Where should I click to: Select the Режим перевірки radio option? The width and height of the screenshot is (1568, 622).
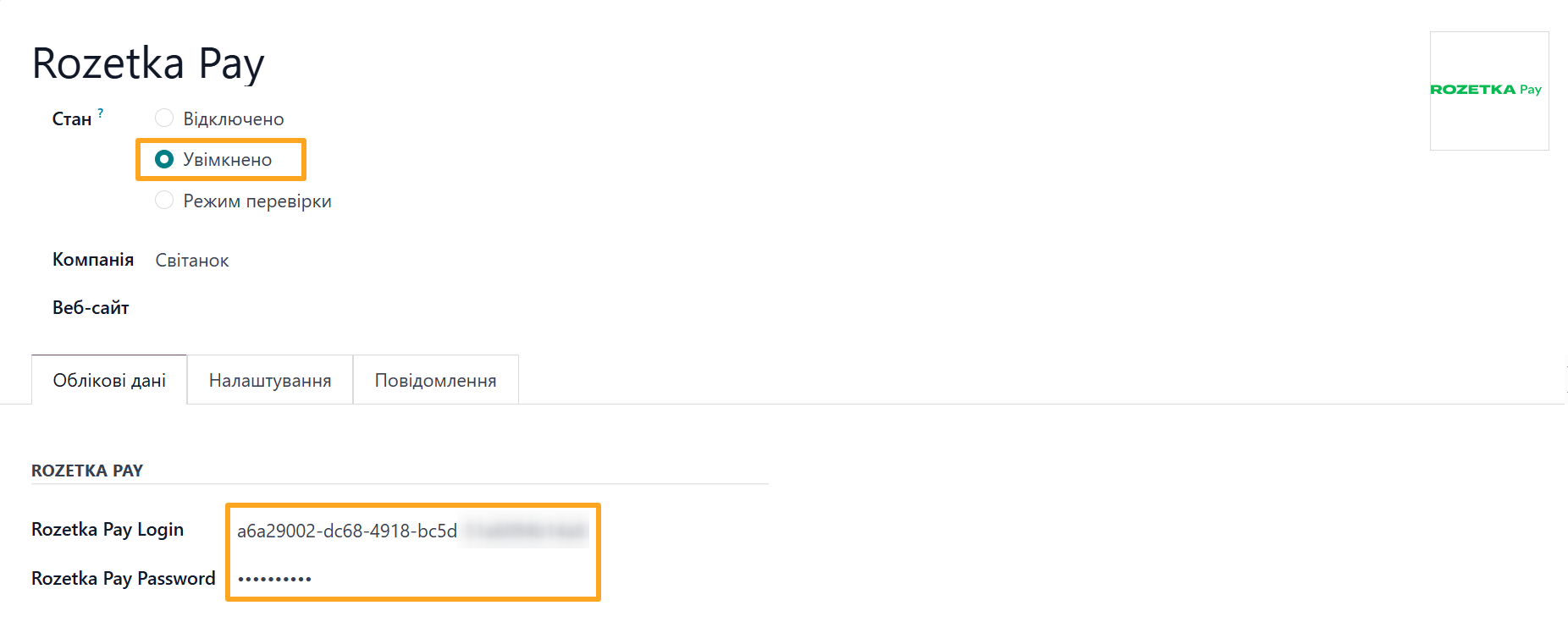click(x=164, y=200)
